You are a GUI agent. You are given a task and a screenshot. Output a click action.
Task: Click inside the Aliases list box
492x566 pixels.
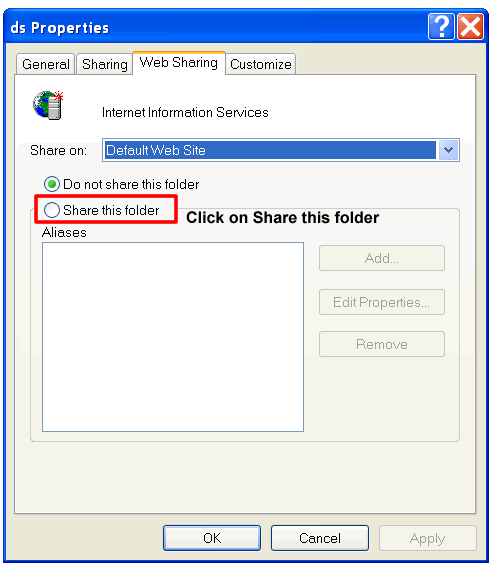point(173,337)
